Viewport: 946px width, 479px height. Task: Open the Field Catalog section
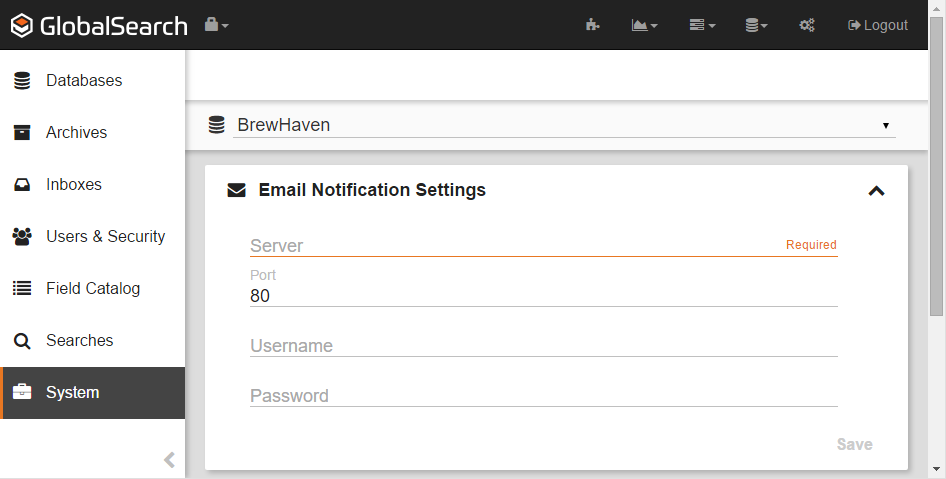(x=93, y=289)
